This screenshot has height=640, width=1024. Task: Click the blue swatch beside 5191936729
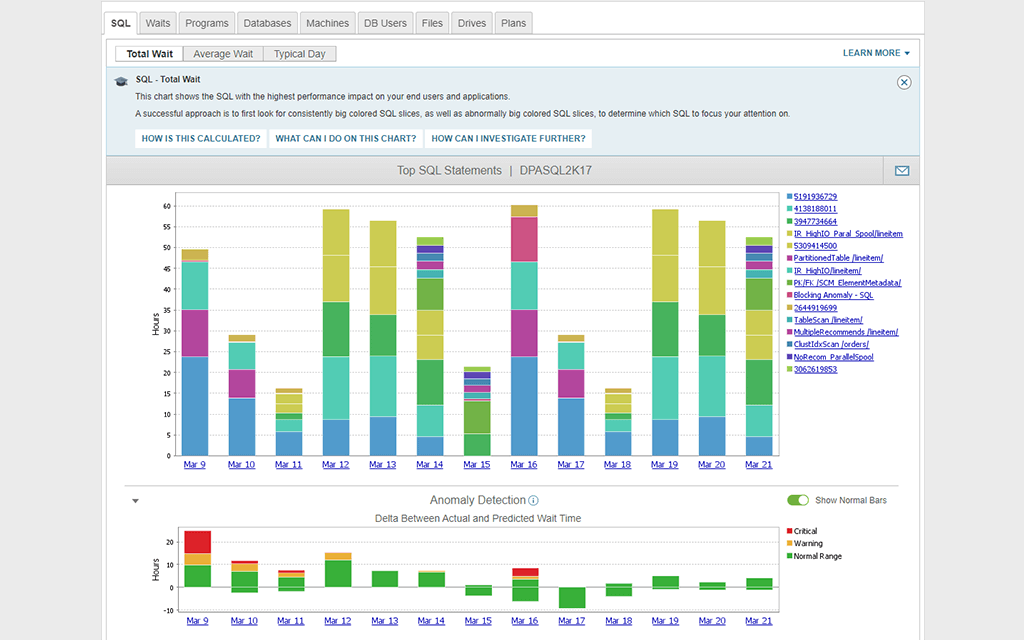[x=790, y=197]
